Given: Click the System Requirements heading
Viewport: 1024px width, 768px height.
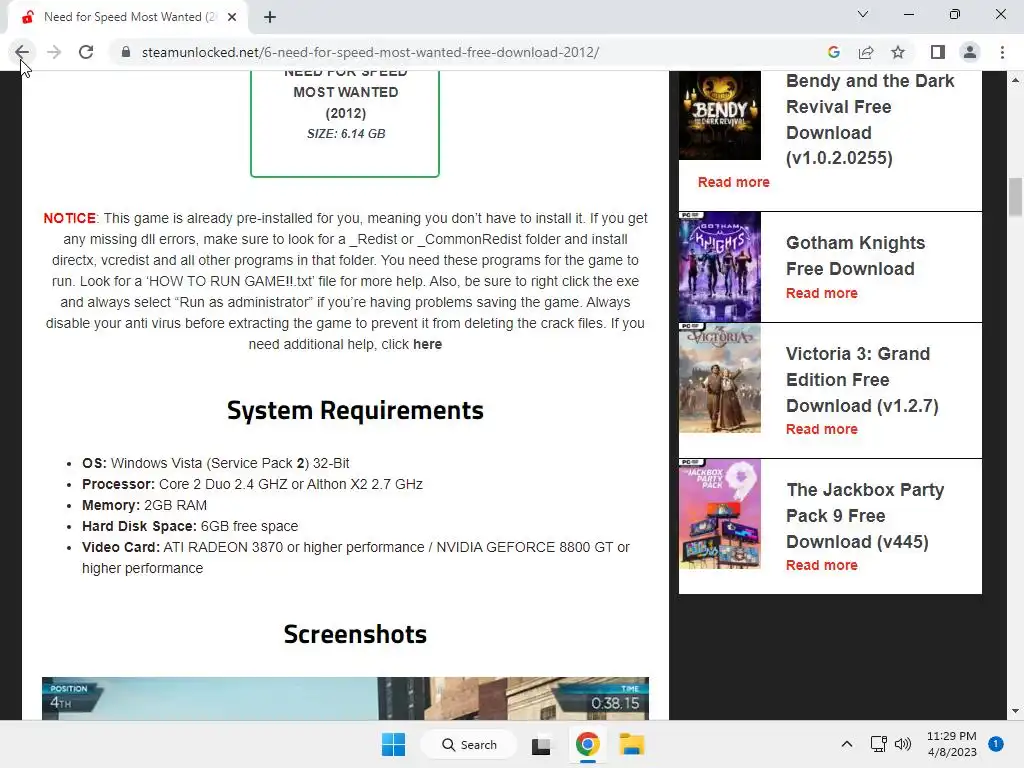Looking at the screenshot, I should pyautogui.click(x=355, y=410).
